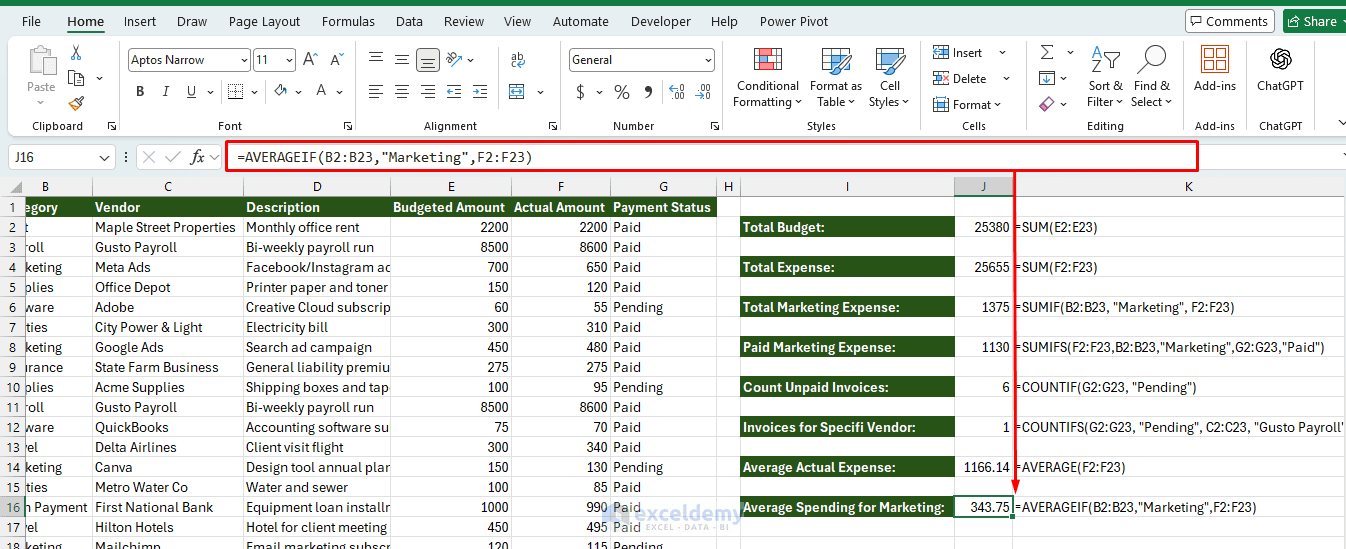Collapse the ribbon with the chevron

pyautogui.click(x=1341, y=123)
